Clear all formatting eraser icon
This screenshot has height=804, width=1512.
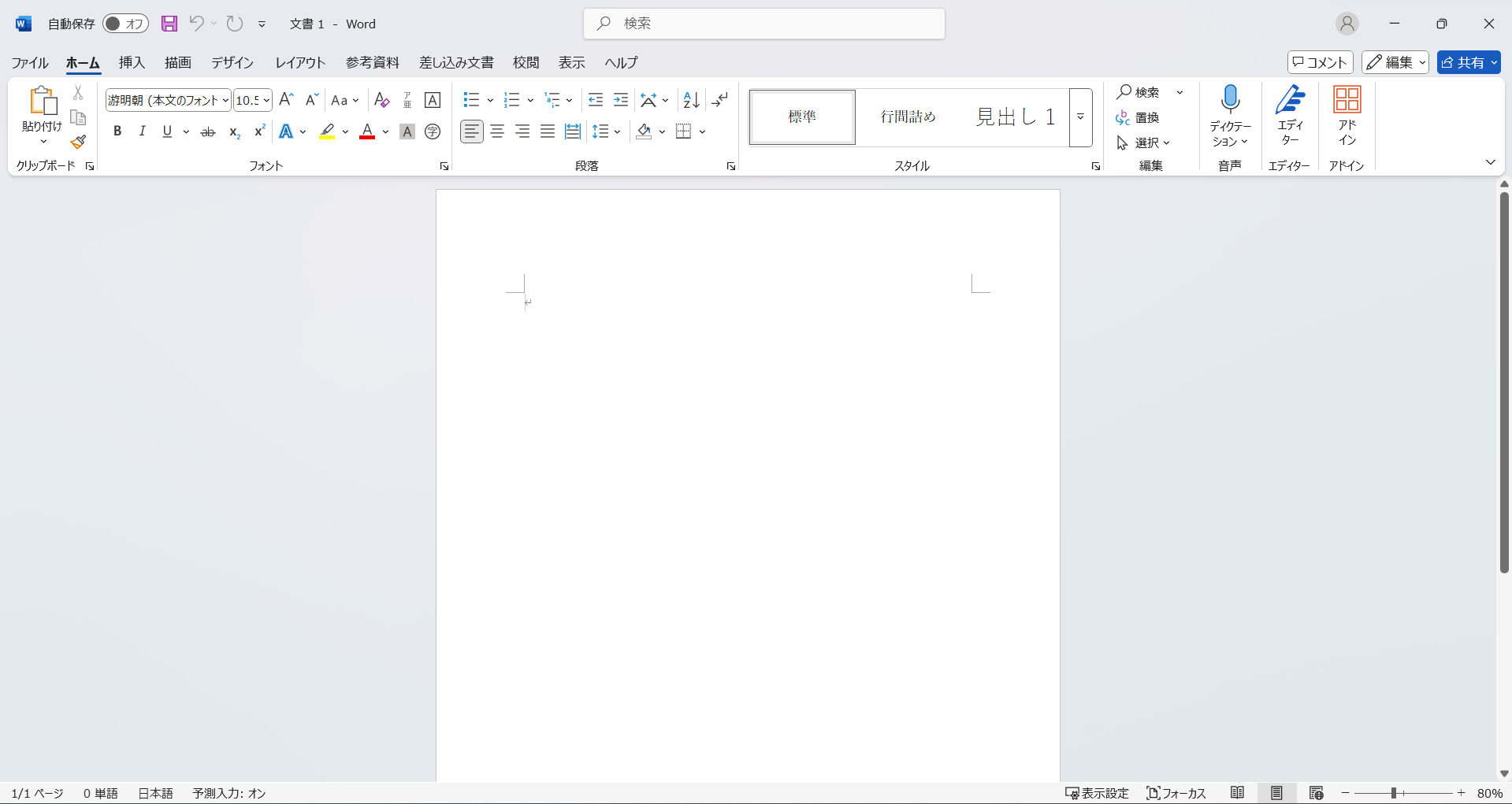pyautogui.click(x=382, y=100)
